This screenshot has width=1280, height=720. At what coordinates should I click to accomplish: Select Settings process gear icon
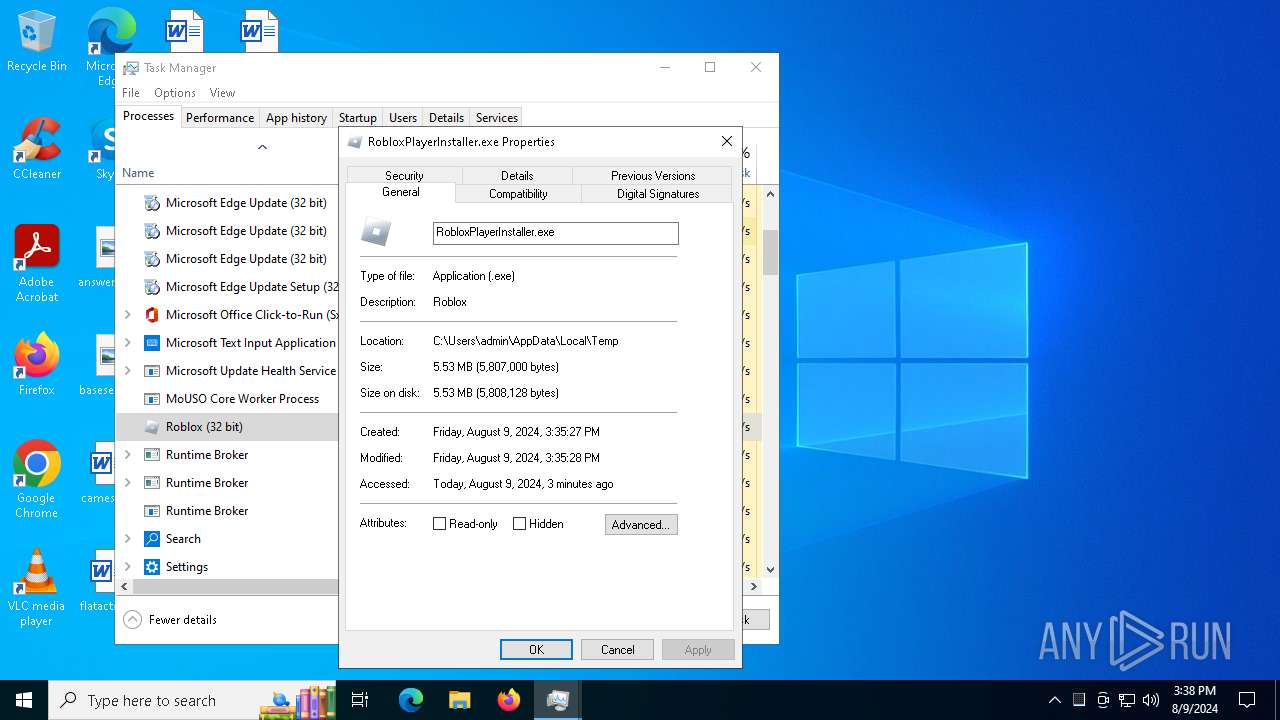tap(152, 567)
